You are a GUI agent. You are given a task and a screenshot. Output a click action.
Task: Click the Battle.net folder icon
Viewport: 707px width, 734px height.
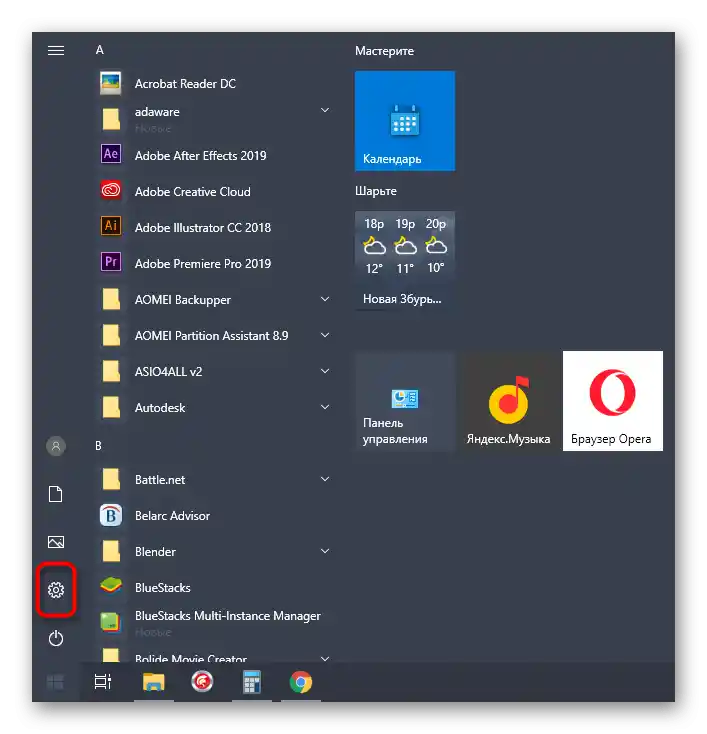111,479
